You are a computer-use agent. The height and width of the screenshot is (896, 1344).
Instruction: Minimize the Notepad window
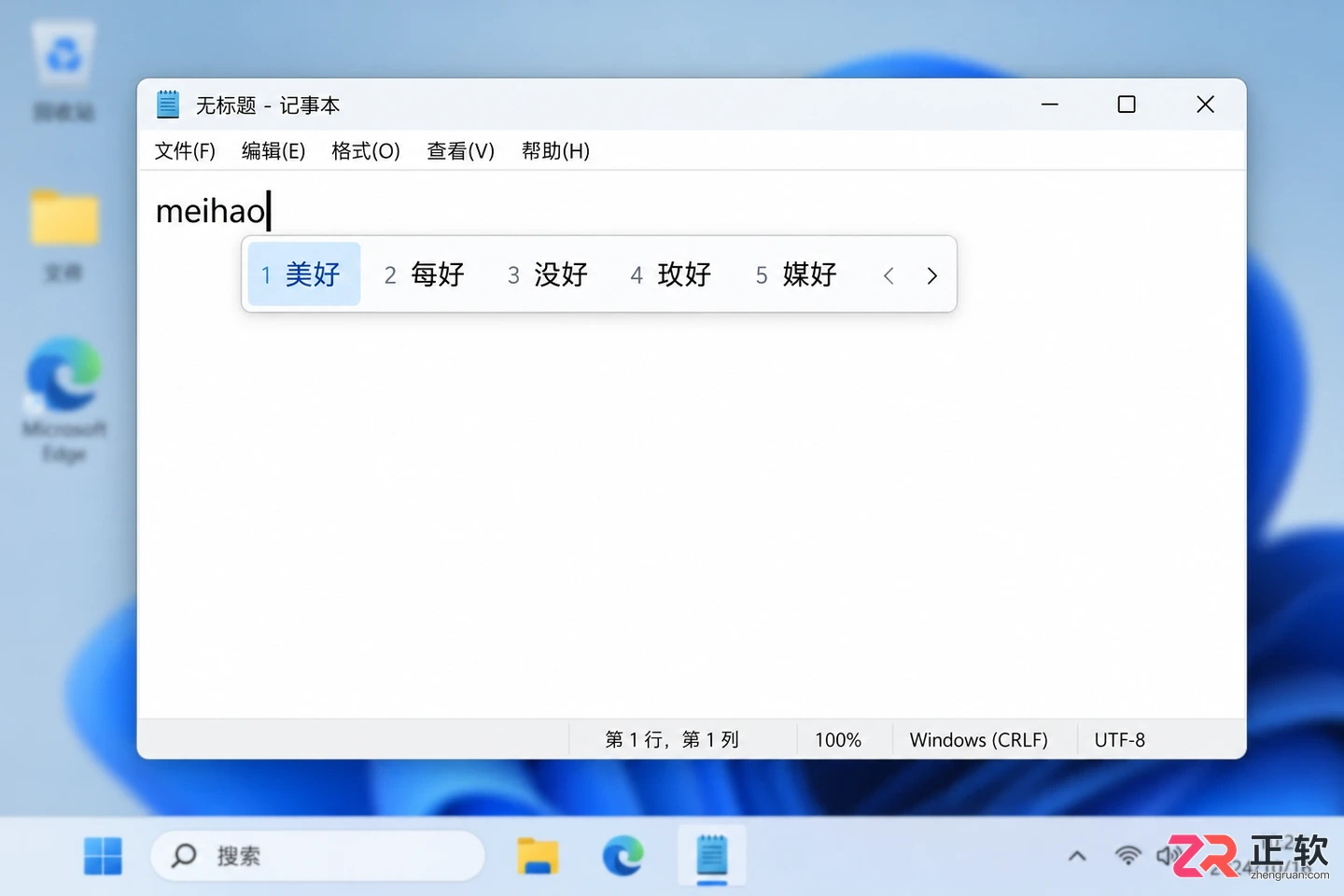click(x=1050, y=105)
